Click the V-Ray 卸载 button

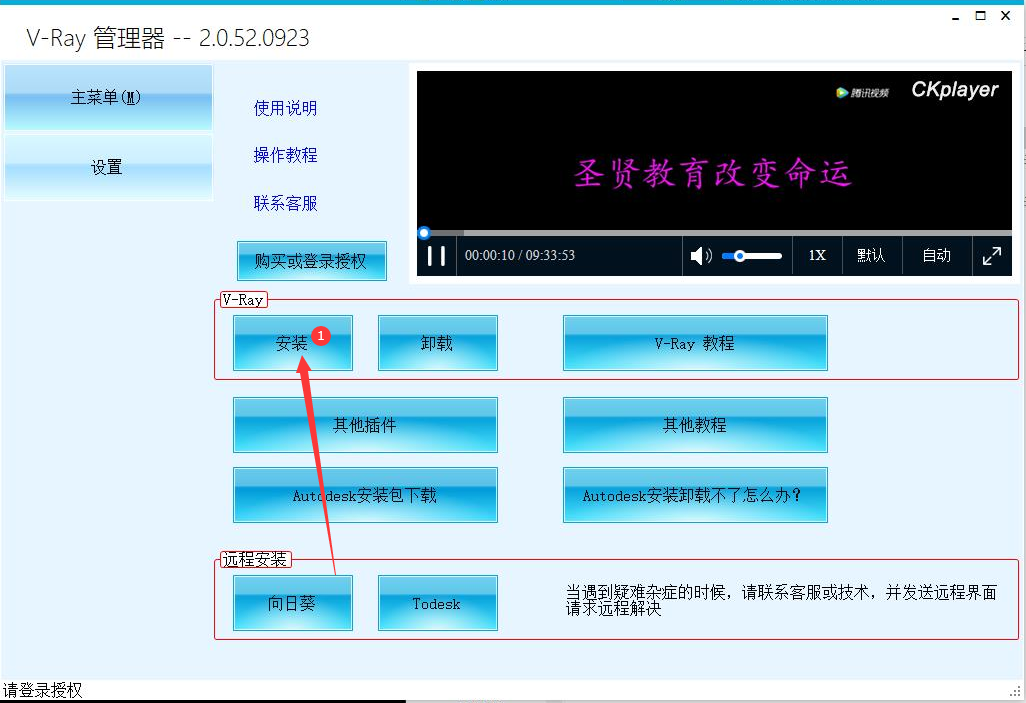pos(438,343)
